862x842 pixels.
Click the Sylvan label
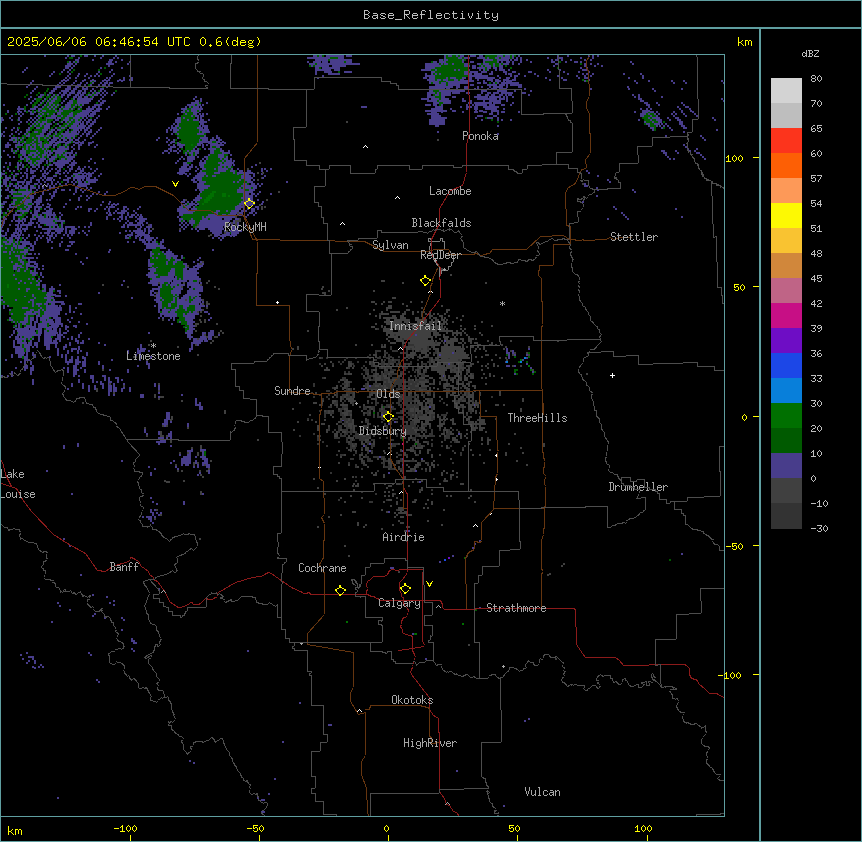point(390,245)
